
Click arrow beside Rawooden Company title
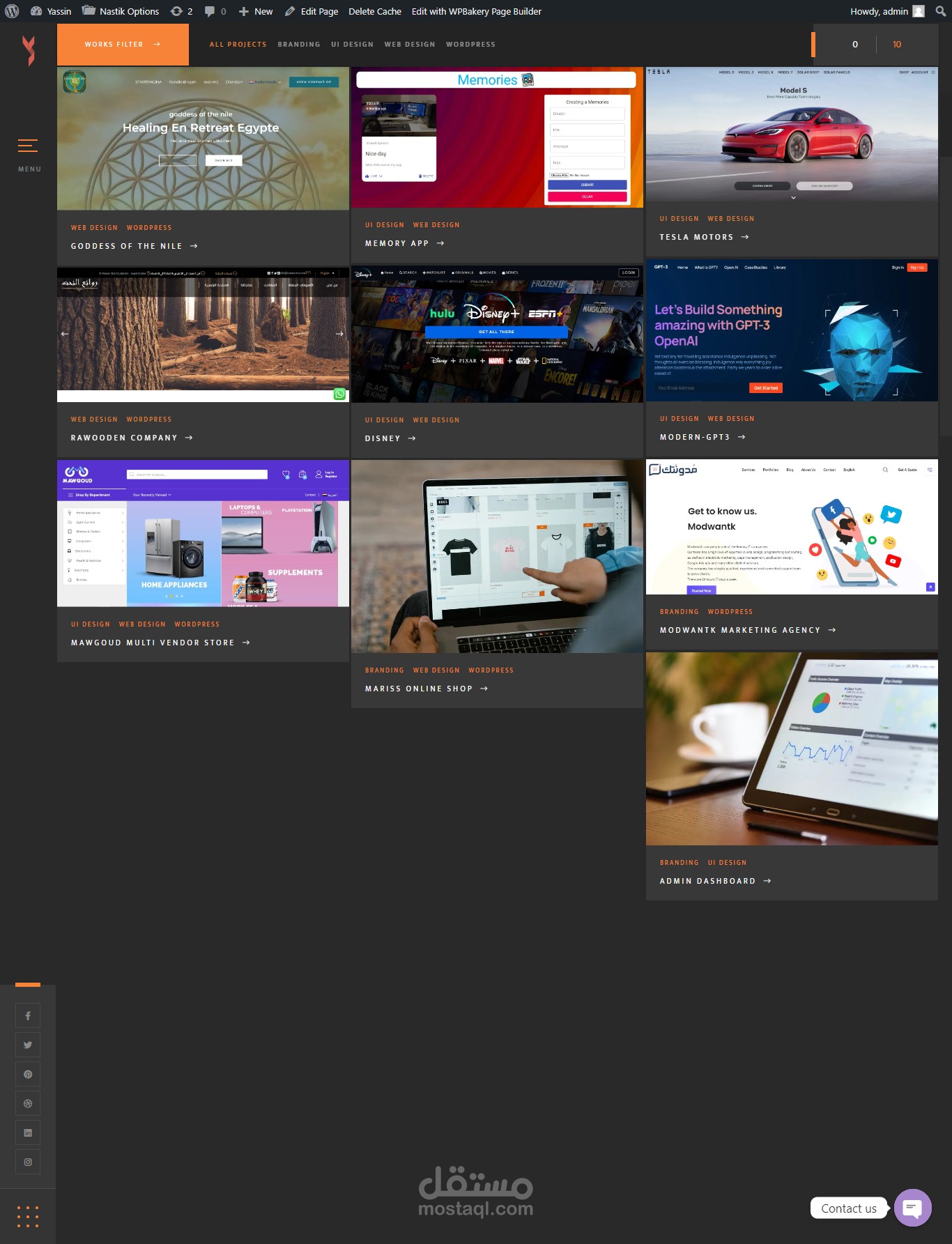click(189, 438)
